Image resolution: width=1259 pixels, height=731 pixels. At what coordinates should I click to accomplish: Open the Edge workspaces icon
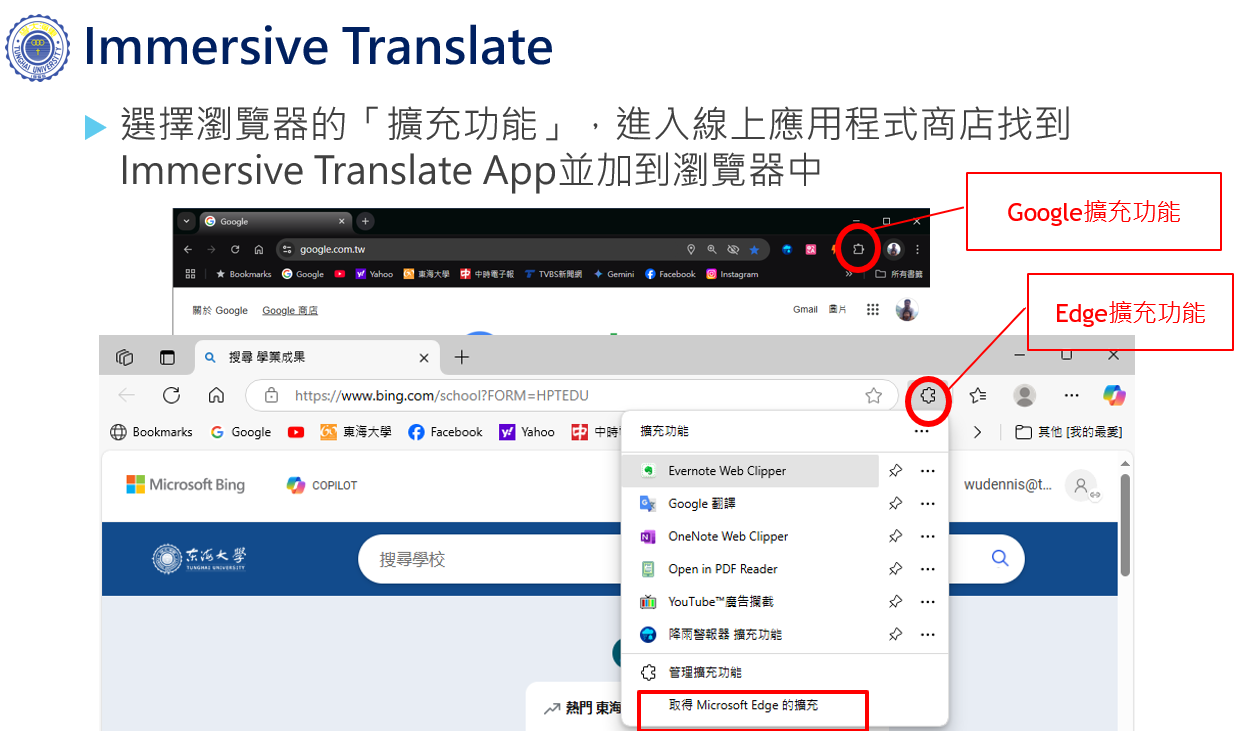[x=125, y=357]
